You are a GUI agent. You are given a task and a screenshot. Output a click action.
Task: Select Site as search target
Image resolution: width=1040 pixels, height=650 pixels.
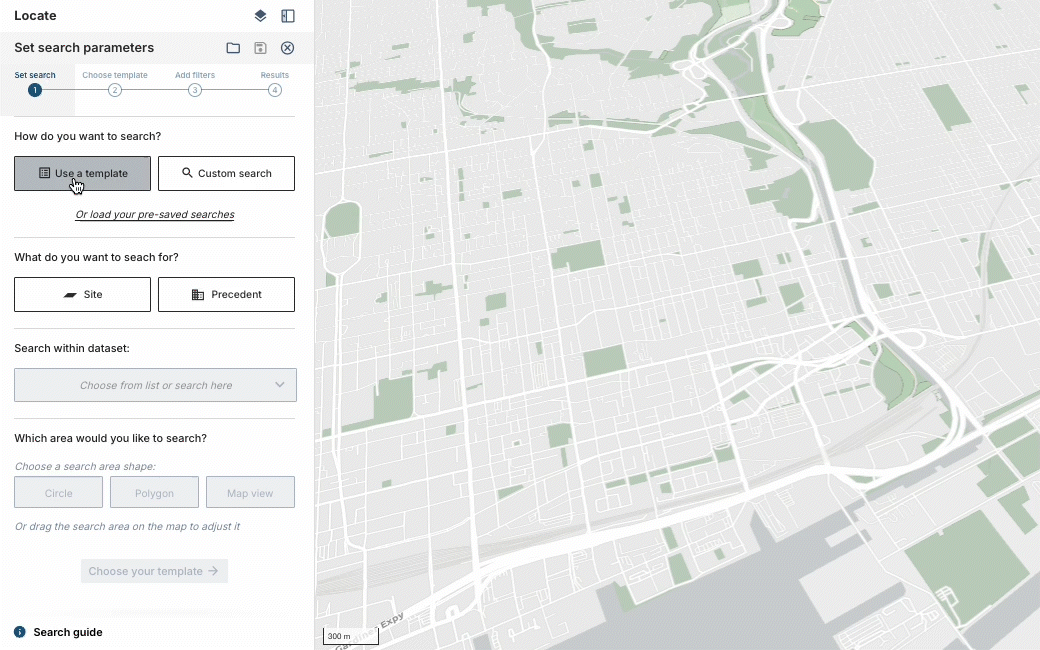[x=82, y=295]
